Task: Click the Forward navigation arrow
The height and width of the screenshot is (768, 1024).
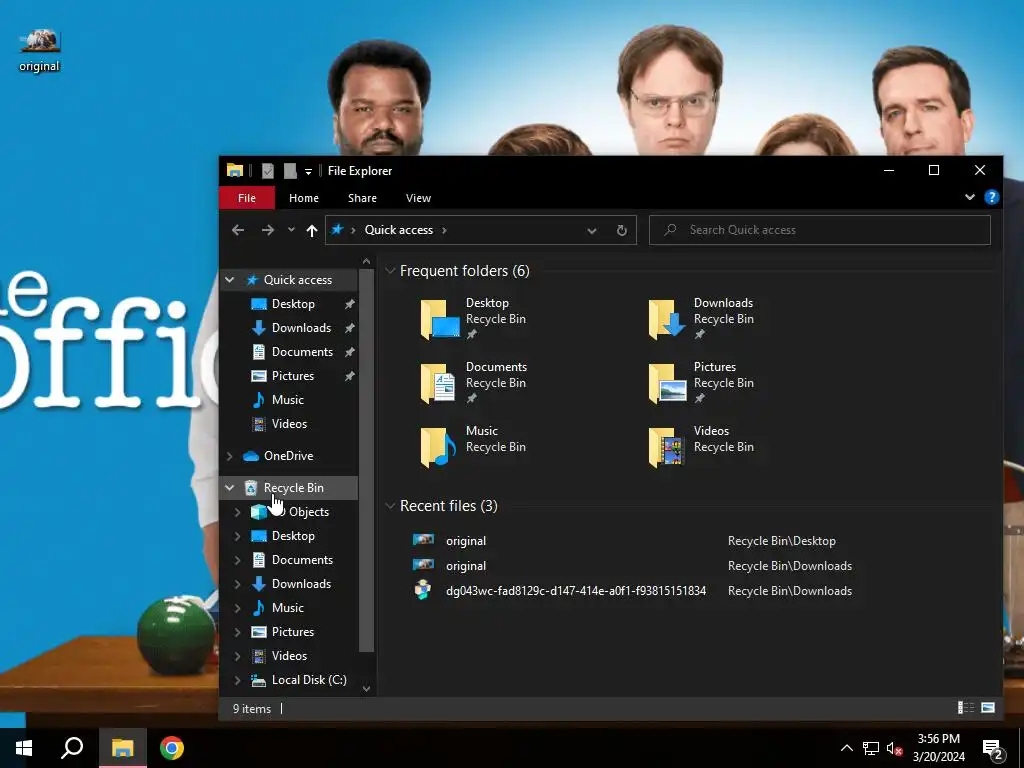Action: [x=268, y=230]
